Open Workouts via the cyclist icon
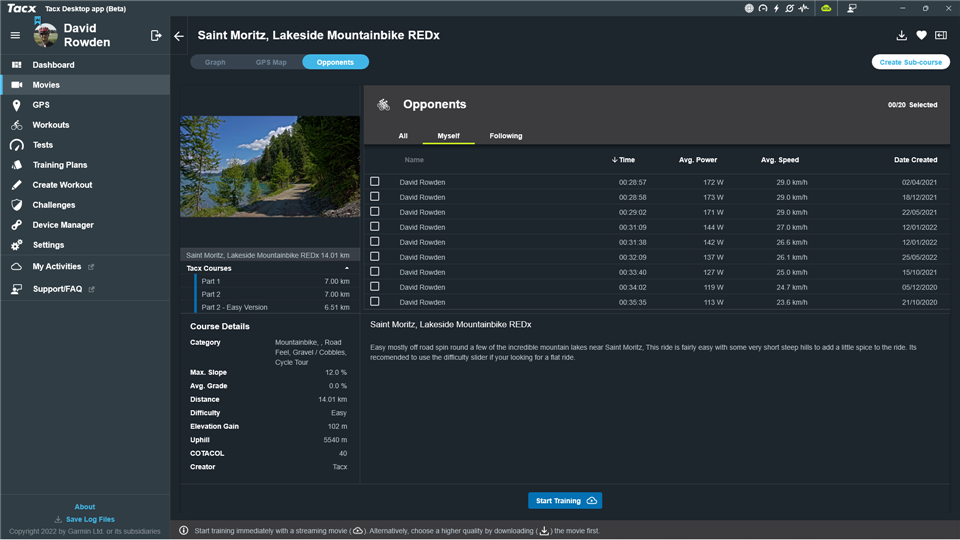Viewport: 960px width, 540px height. [17, 125]
